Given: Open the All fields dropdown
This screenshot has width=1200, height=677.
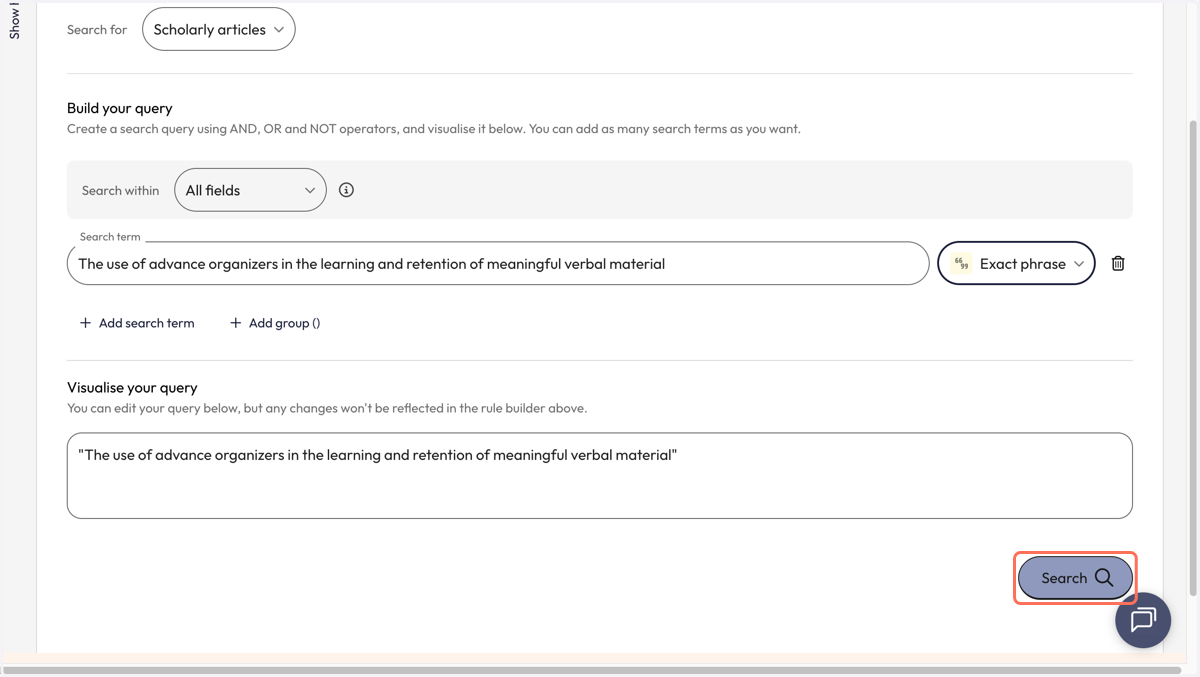Looking at the screenshot, I should 250,190.
